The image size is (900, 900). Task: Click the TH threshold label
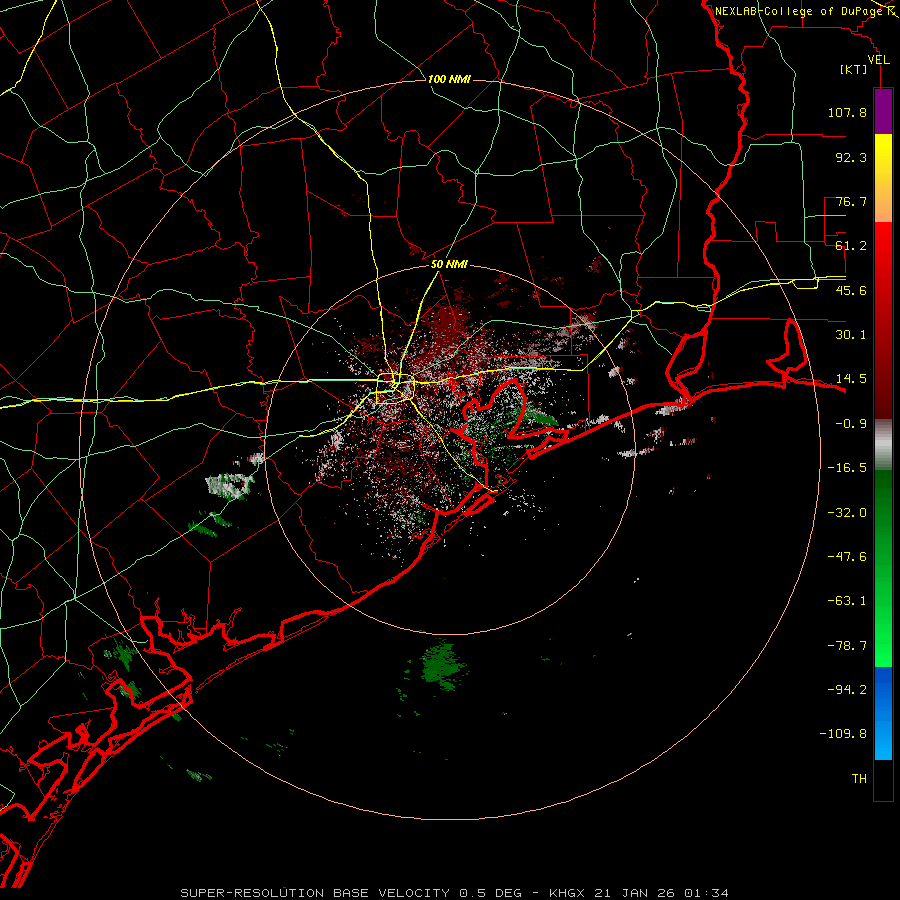(859, 779)
